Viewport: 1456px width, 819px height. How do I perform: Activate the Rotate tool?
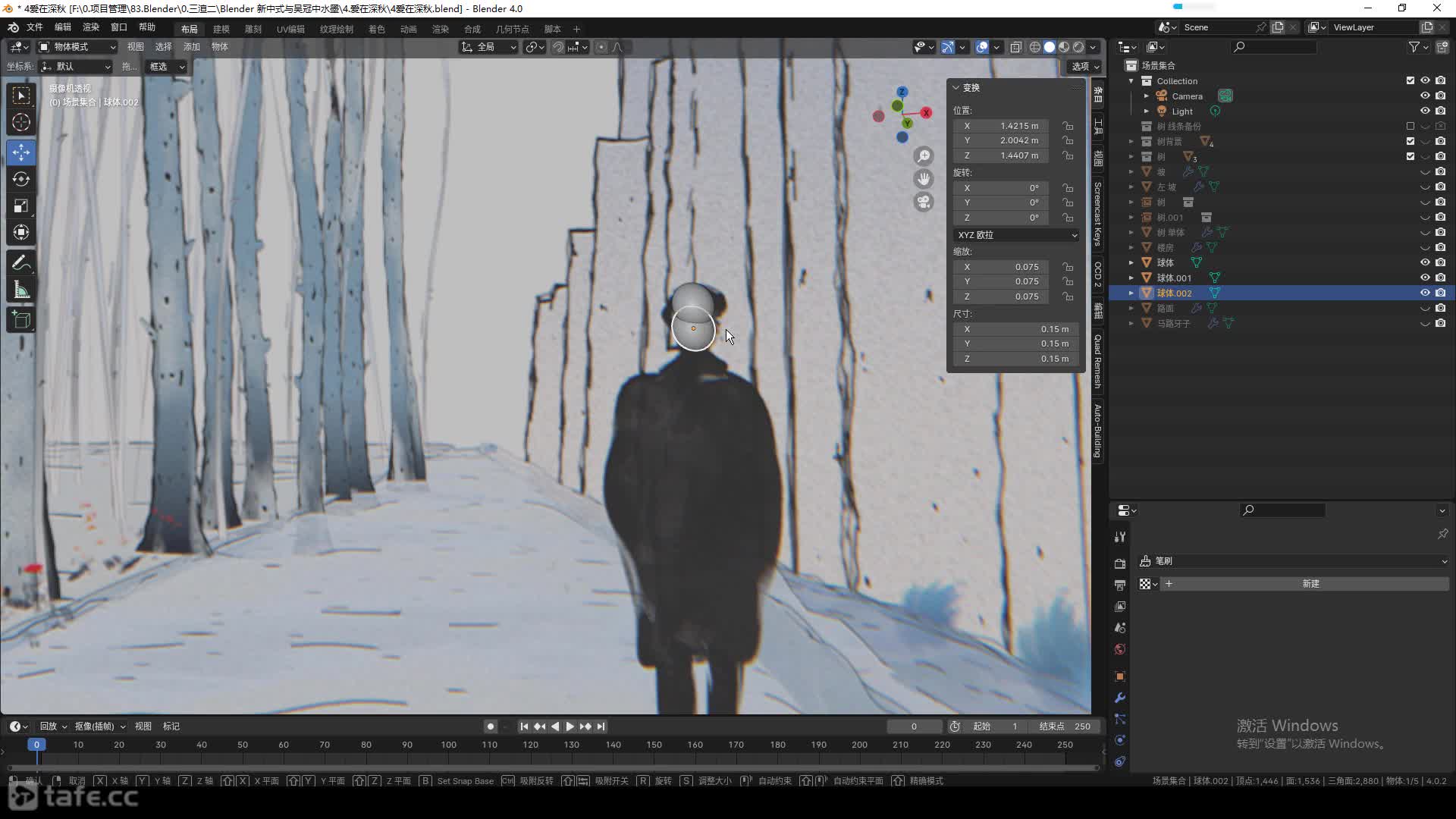(21, 179)
